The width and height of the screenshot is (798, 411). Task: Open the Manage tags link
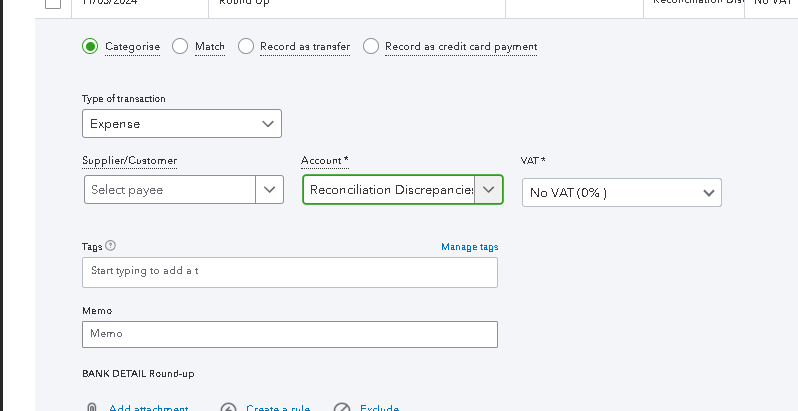tap(470, 247)
